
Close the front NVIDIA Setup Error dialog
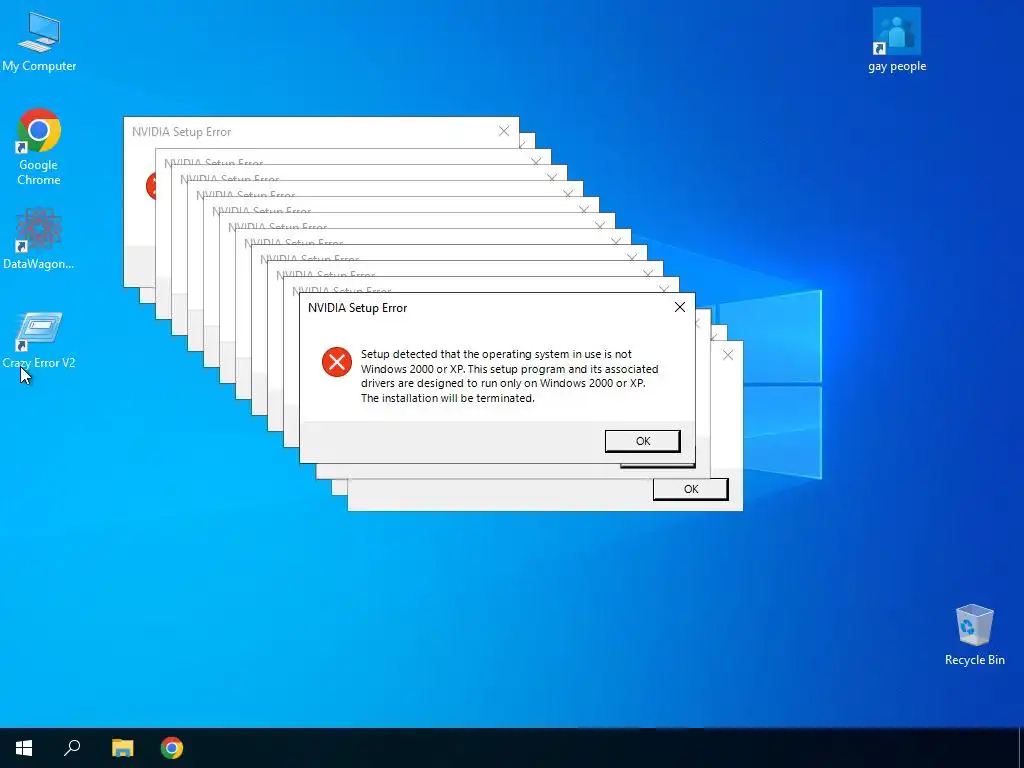point(680,308)
